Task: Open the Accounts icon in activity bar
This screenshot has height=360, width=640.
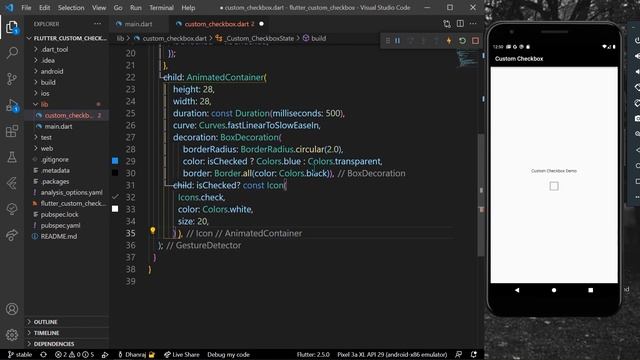Action: pyautogui.click(x=12, y=309)
